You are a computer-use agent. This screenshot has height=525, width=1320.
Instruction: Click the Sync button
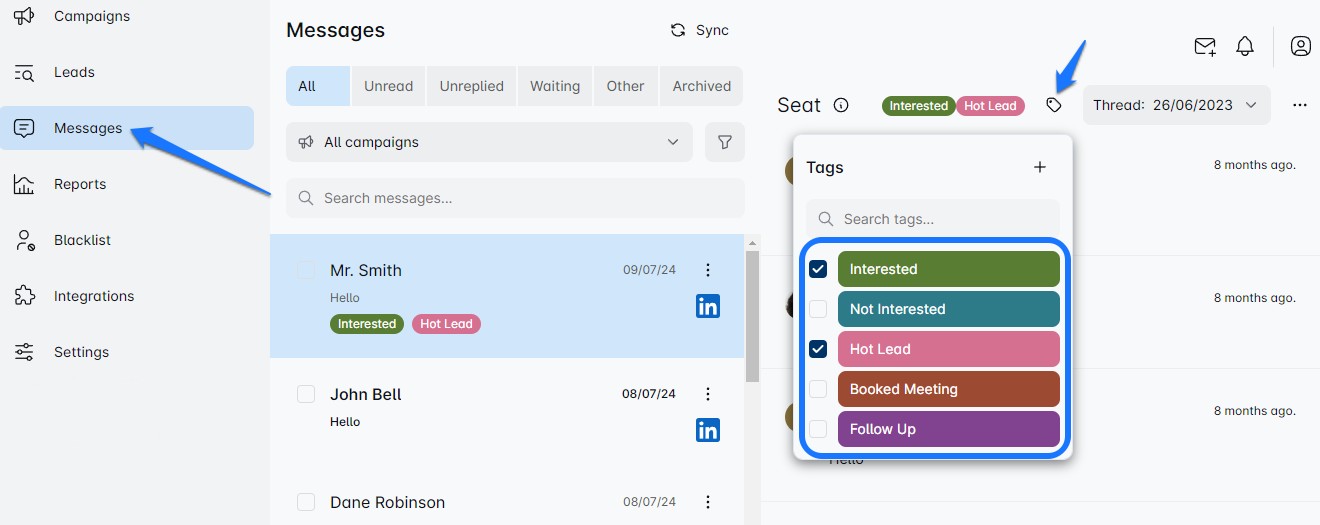(700, 30)
